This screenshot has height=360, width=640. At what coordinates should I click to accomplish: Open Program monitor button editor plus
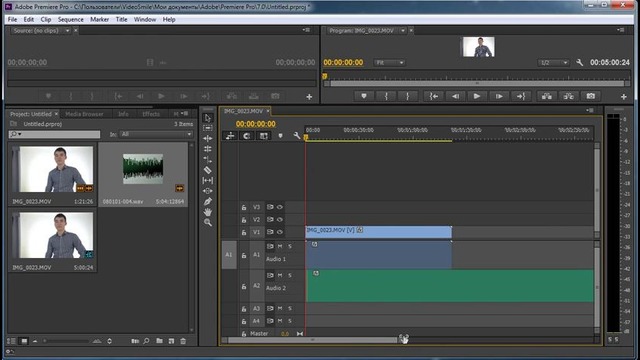(x=623, y=97)
